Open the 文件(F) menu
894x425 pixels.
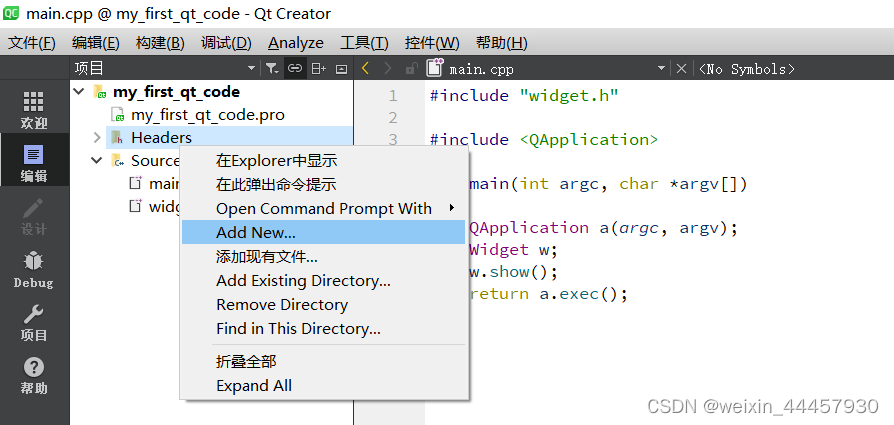point(32,43)
